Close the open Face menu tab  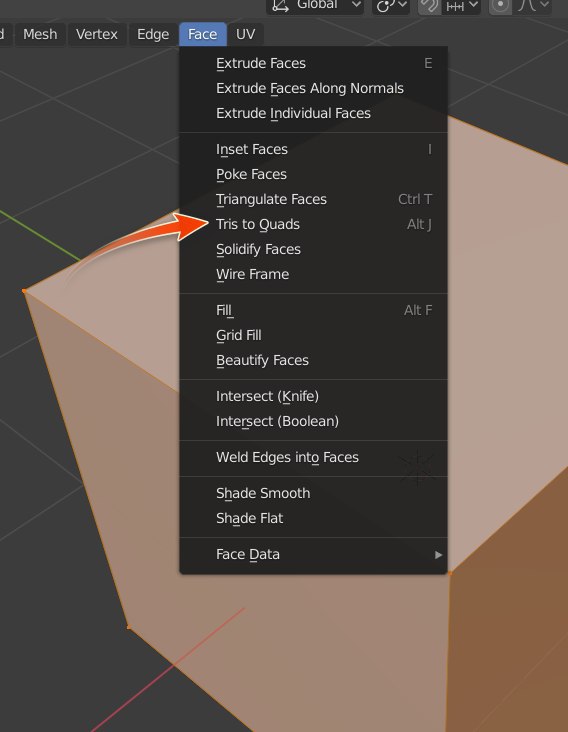pyautogui.click(x=203, y=35)
